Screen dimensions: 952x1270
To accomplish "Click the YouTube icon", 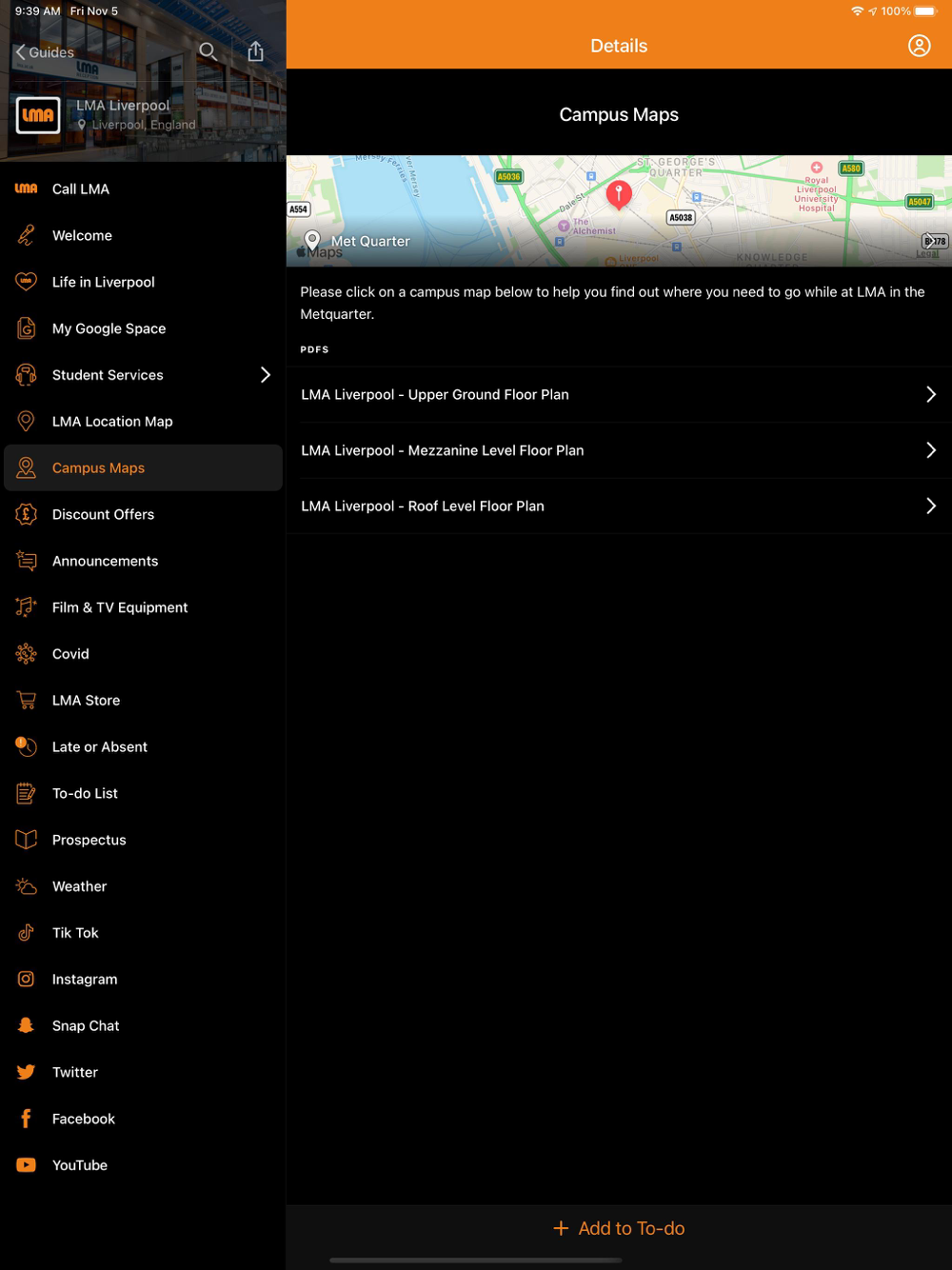I will pyautogui.click(x=26, y=1165).
